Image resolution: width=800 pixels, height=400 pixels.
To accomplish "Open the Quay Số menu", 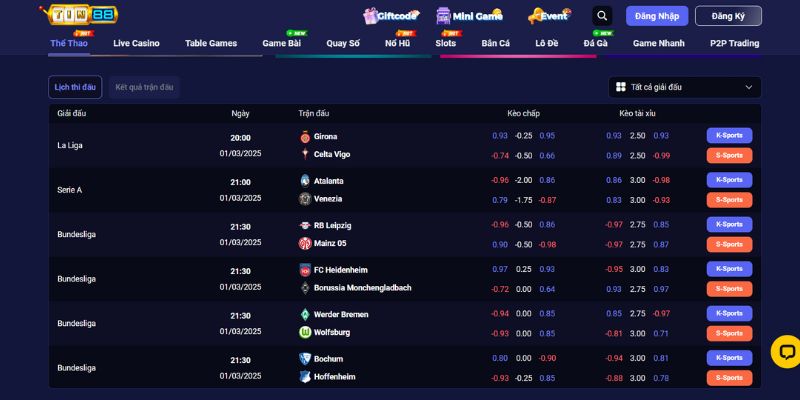I will (x=343, y=43).
